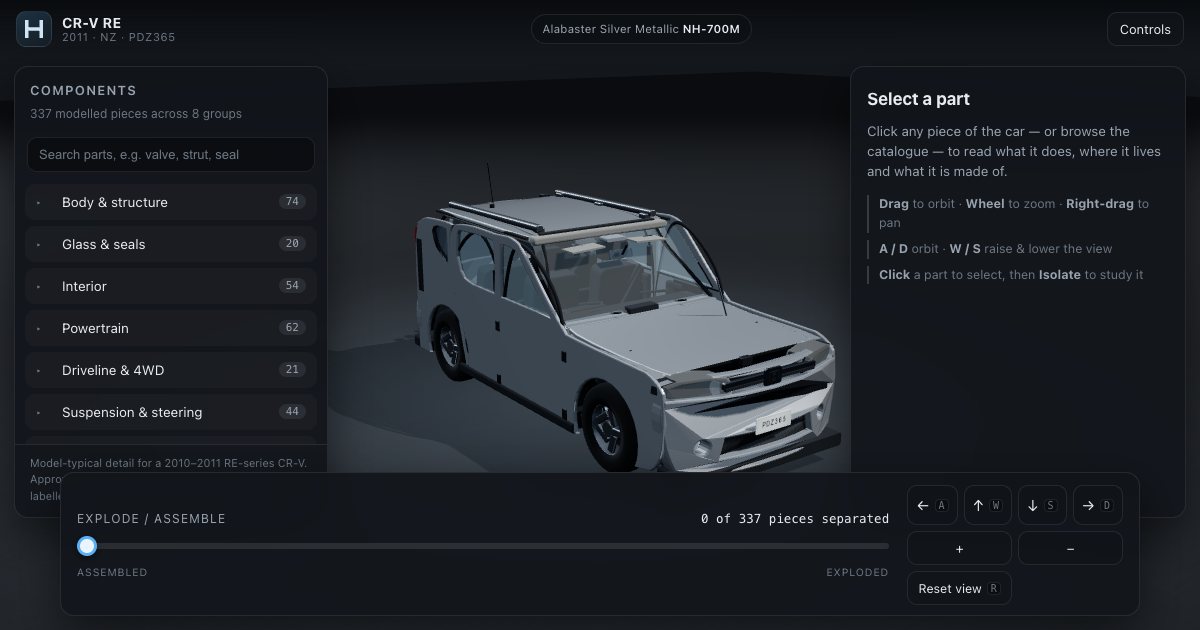Zoom out with the minus button

[1070, 549]
